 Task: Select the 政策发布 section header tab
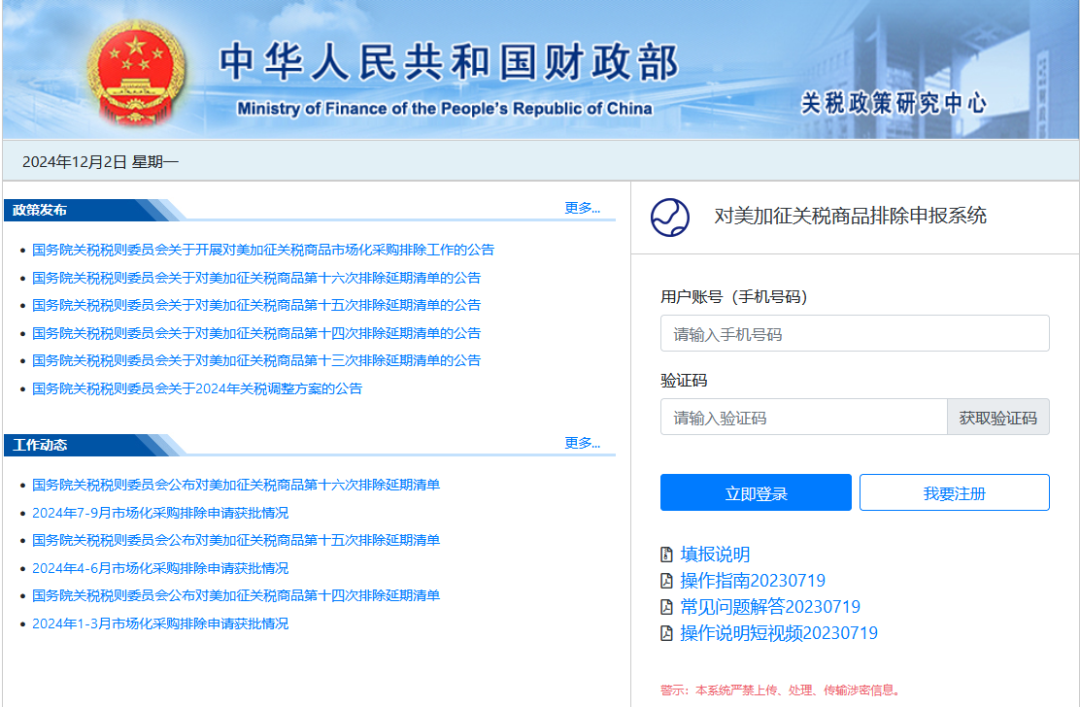pyautogui.click(x=39, y=210)
